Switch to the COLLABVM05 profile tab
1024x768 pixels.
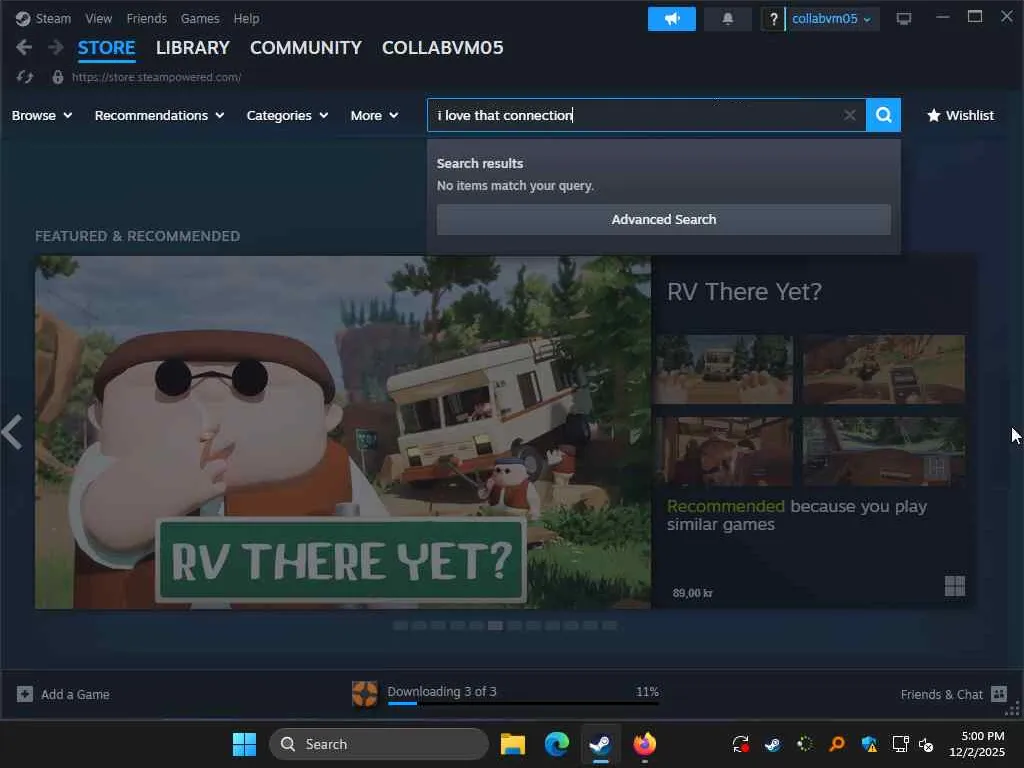pyautogui.click(x=443, y=48)
